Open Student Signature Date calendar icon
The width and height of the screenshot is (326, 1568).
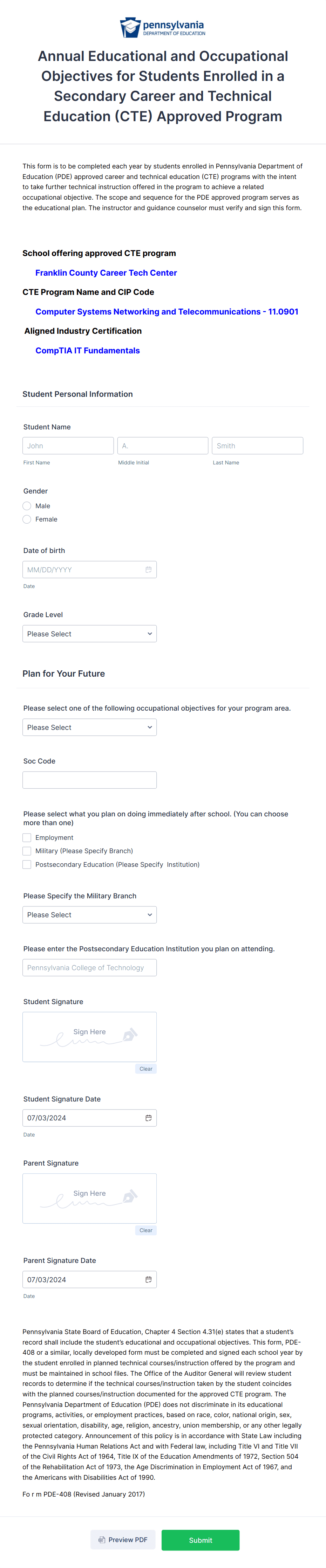pos(148,1118)
